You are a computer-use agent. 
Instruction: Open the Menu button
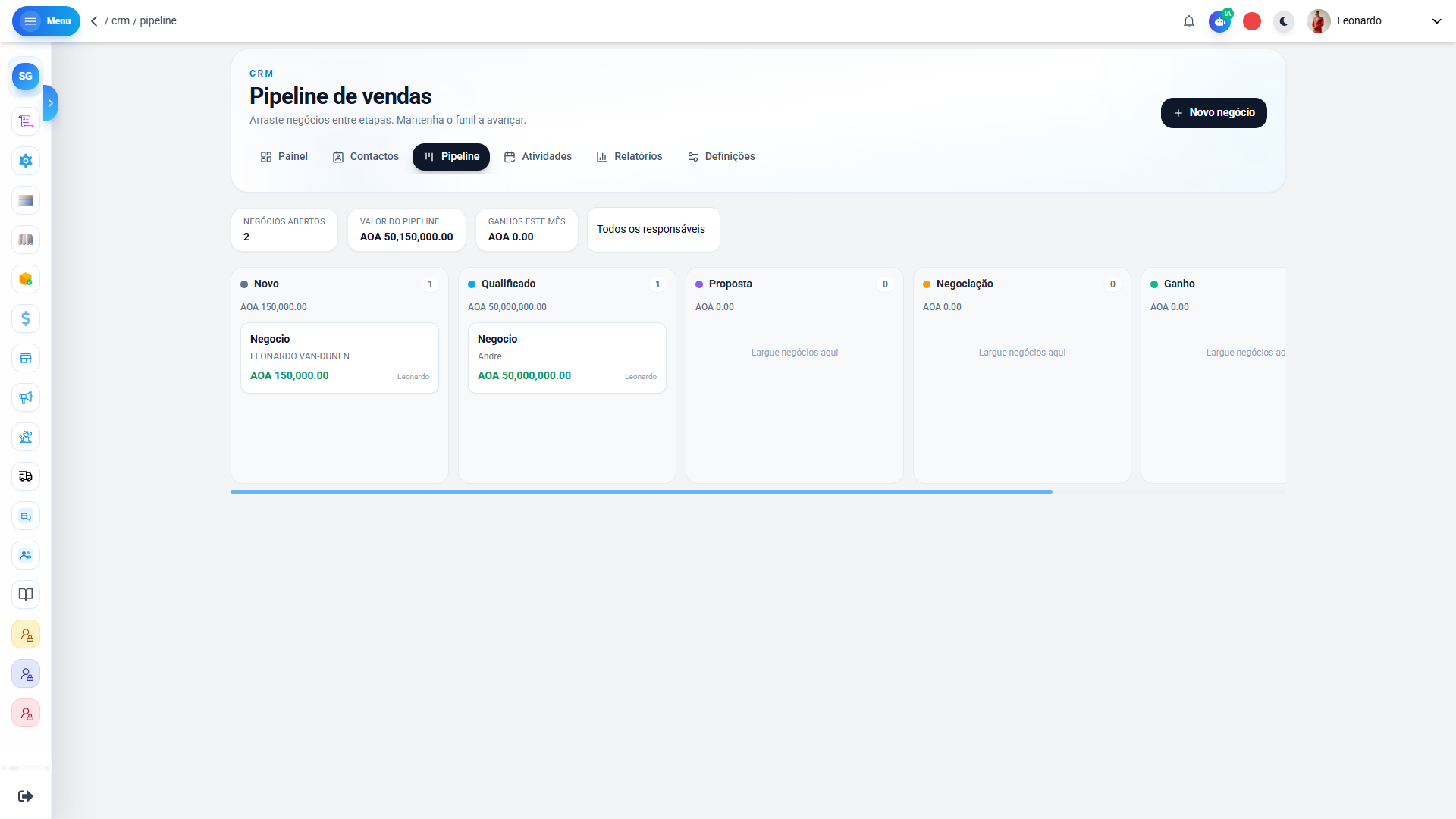tap(46, 21)
